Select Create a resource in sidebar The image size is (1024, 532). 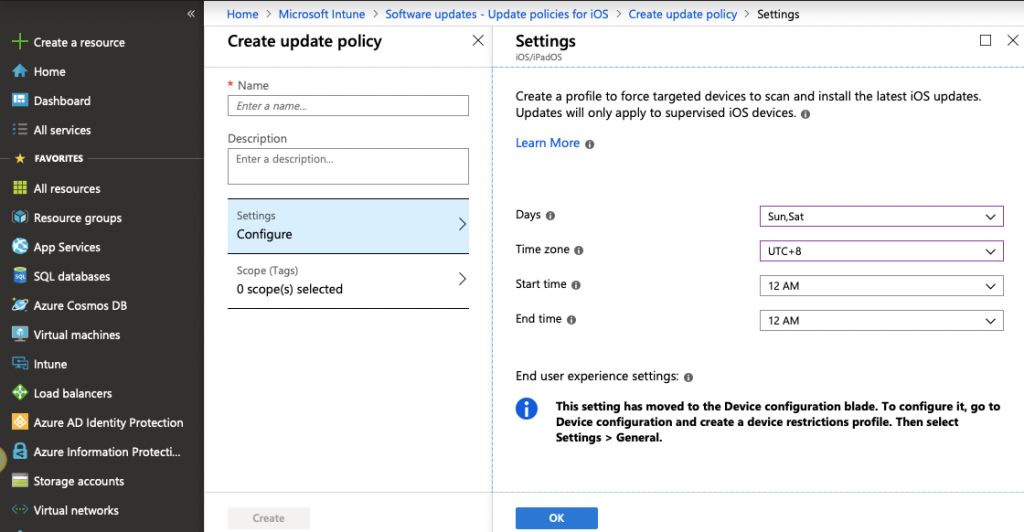[x=79, y=42]
